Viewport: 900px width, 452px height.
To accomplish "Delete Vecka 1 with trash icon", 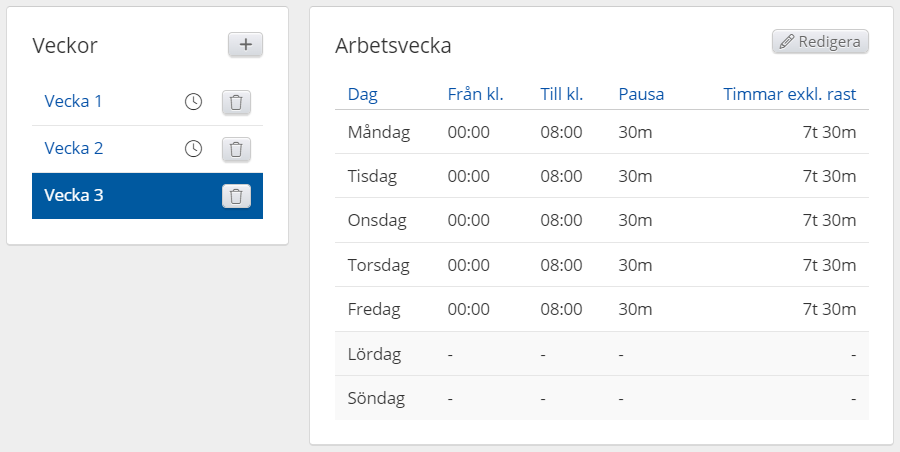I will point(236,102).
